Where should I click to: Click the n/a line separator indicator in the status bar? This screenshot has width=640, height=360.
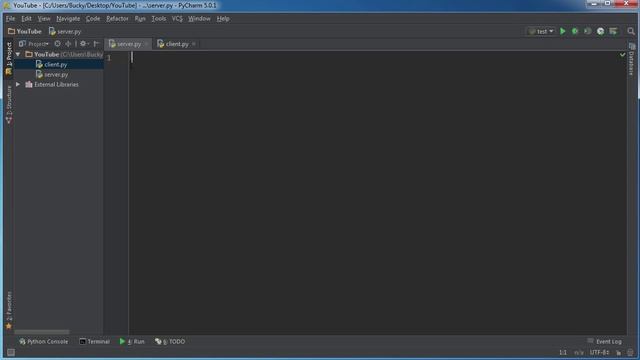click(x=579, y=352)
